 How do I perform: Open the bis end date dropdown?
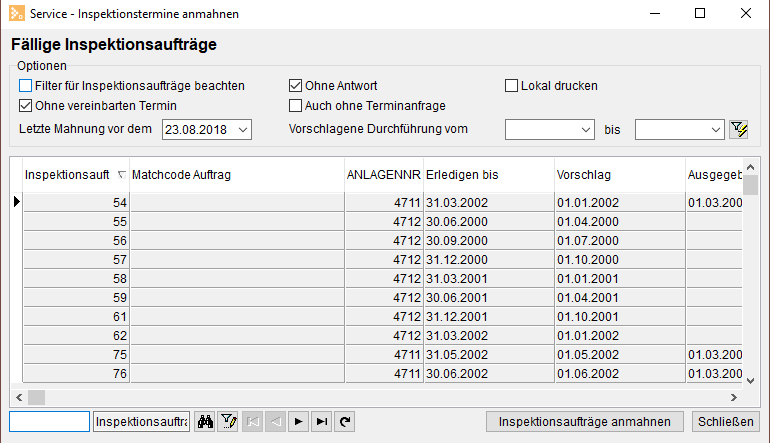coord(715,129)
